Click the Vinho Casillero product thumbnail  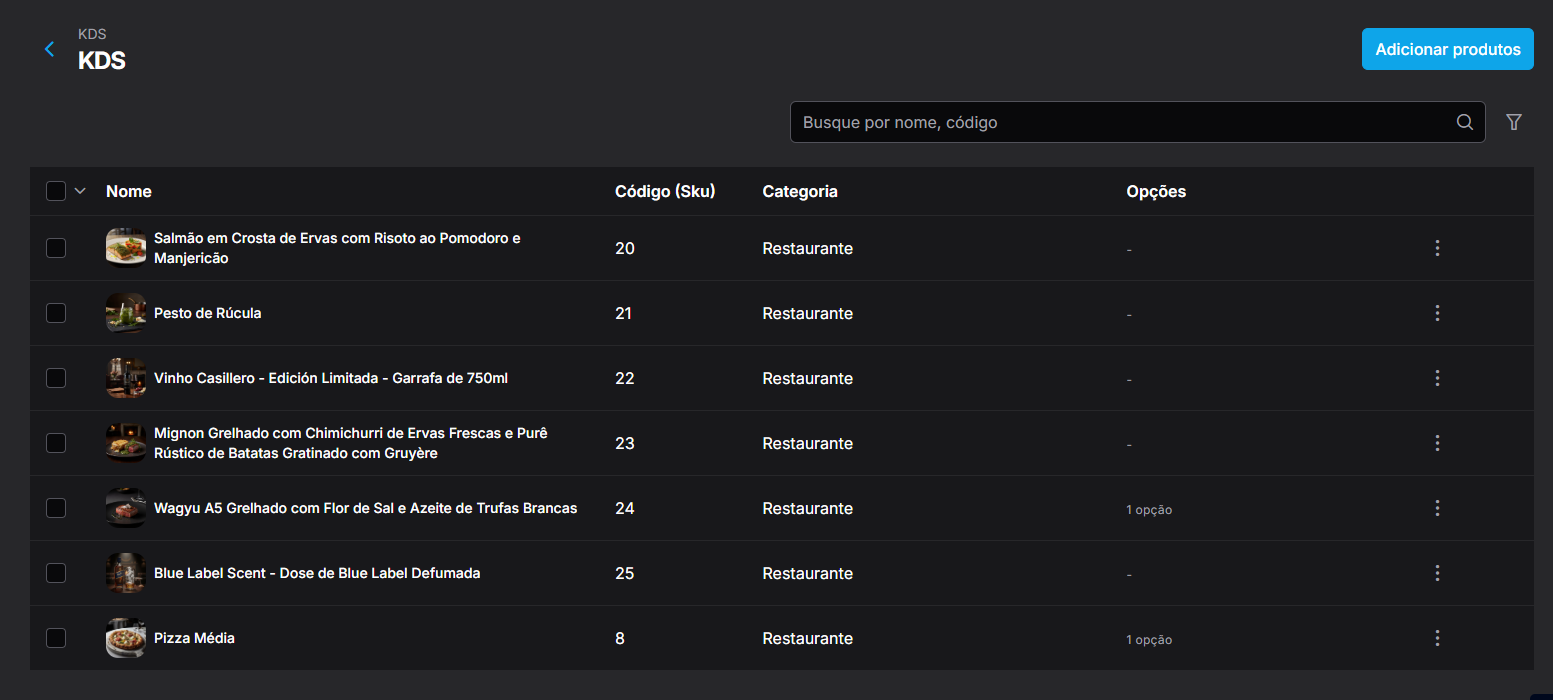[x=126, y=378]
